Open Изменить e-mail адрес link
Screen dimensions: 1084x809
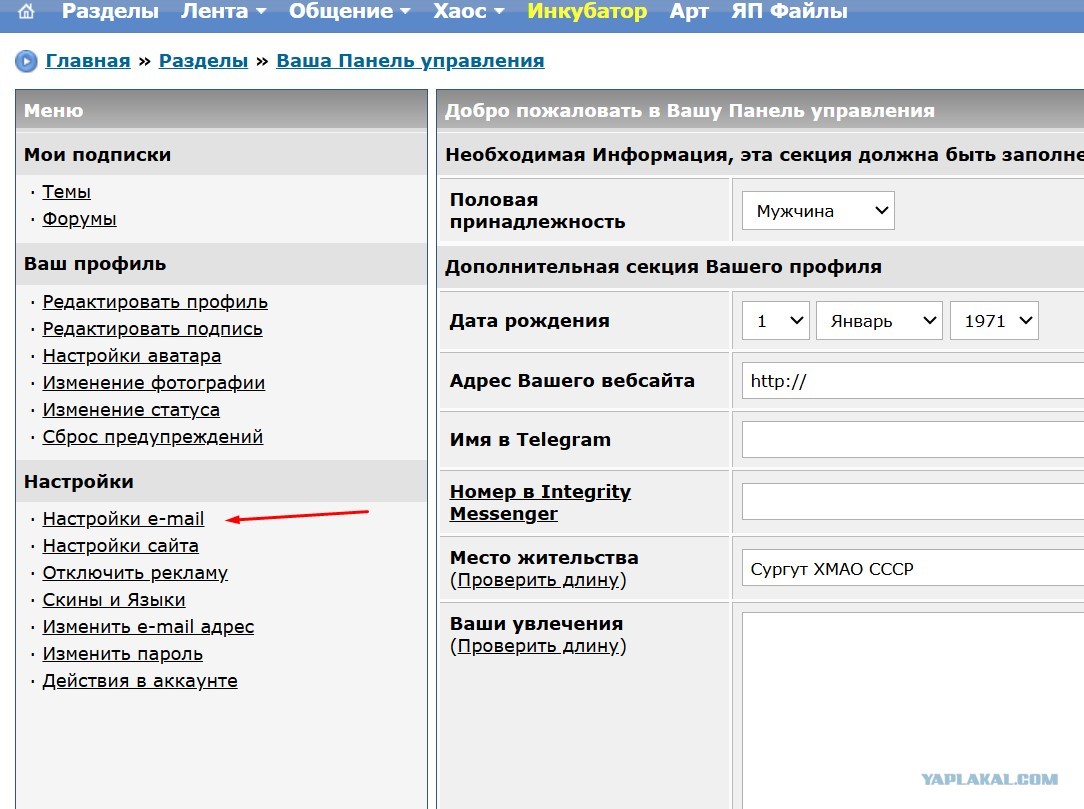click(x=148, y=626)
